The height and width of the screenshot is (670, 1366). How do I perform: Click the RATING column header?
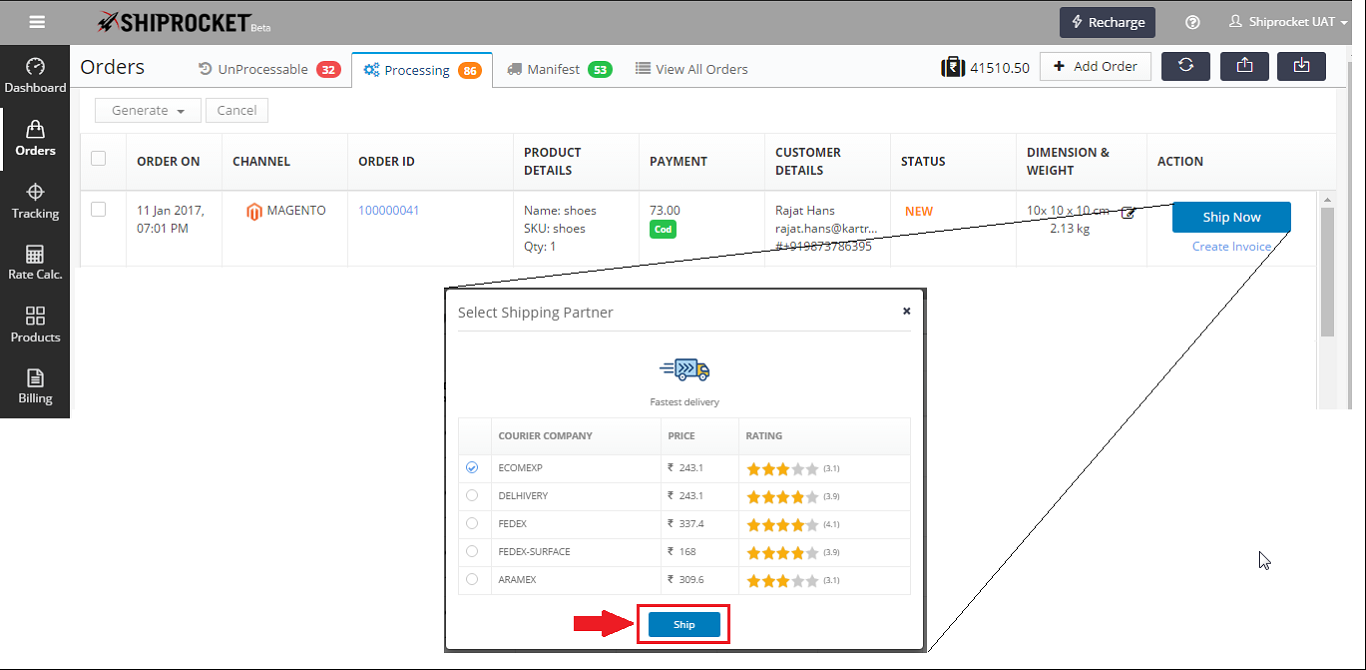[x=764, y=436]
